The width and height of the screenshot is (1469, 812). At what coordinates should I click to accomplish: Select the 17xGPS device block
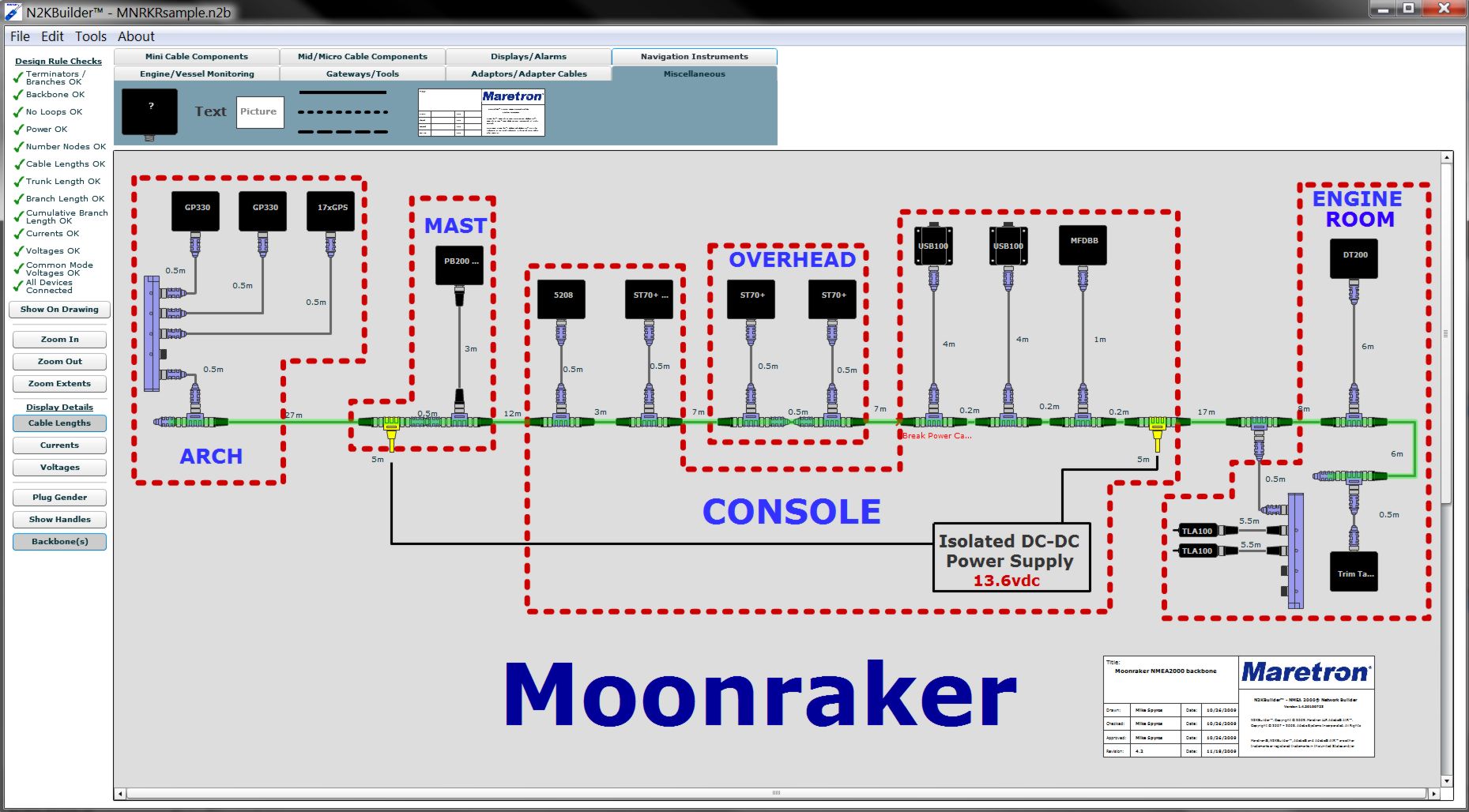(x=331, y=211)
